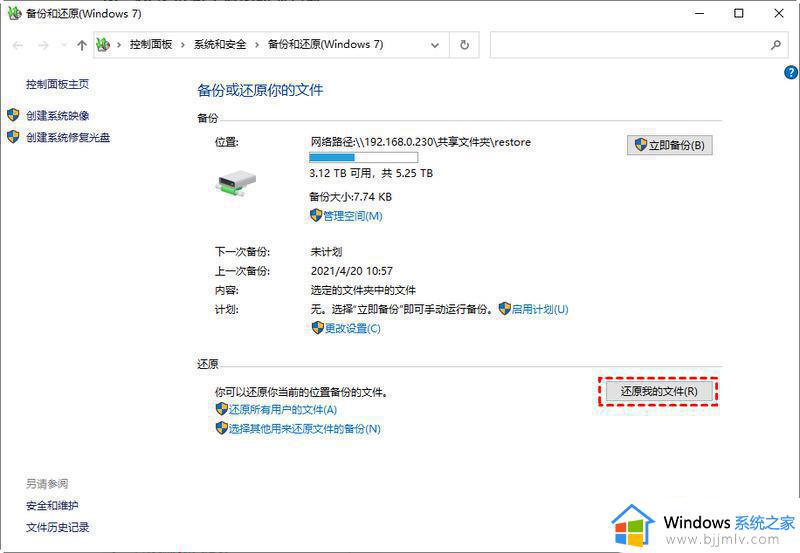Image resolution: width=800 pixels, height=553 pixels.
Task: Open the address bar history dropdown
Action: point(435,45)
